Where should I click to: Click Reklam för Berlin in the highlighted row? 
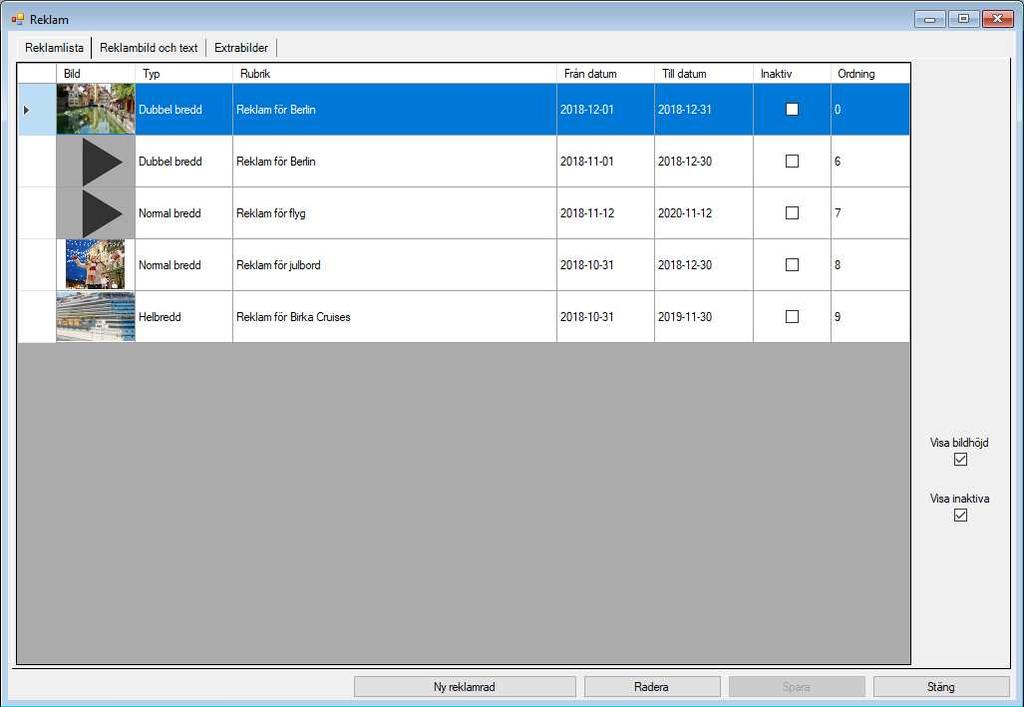click(394, 109)
